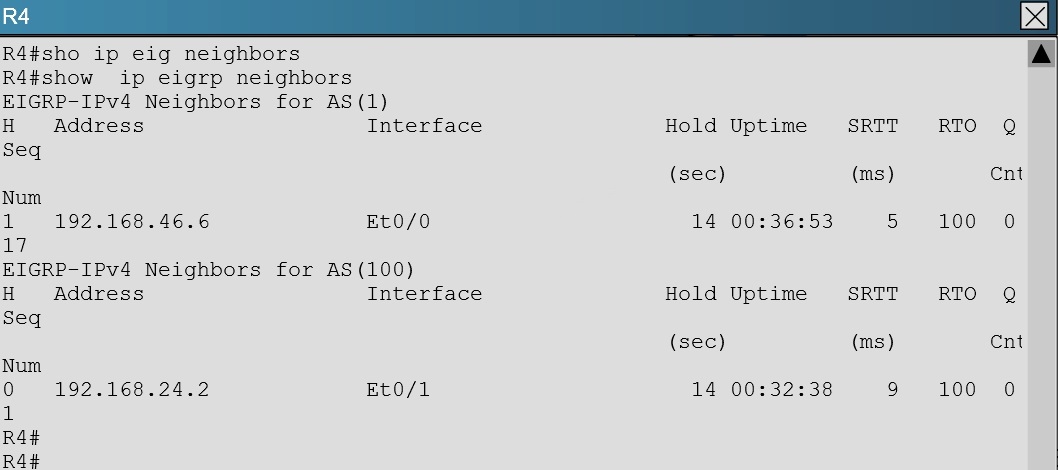Click the 'EIGRP-IPv4 Neighbors for AS(100)' line

pos(208,270)
